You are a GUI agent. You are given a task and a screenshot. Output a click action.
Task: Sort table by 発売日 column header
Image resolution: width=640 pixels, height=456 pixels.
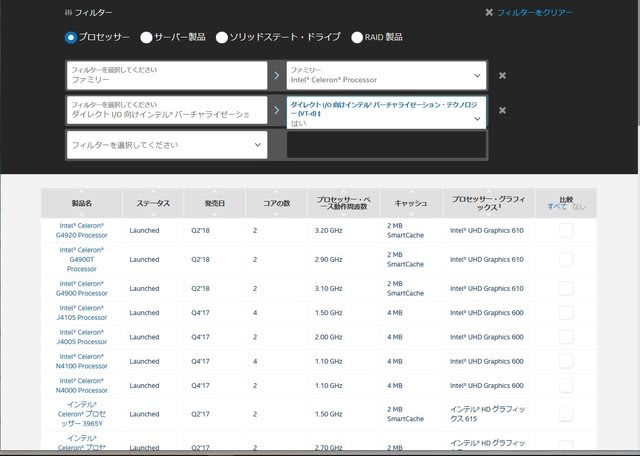pos(215,203)
